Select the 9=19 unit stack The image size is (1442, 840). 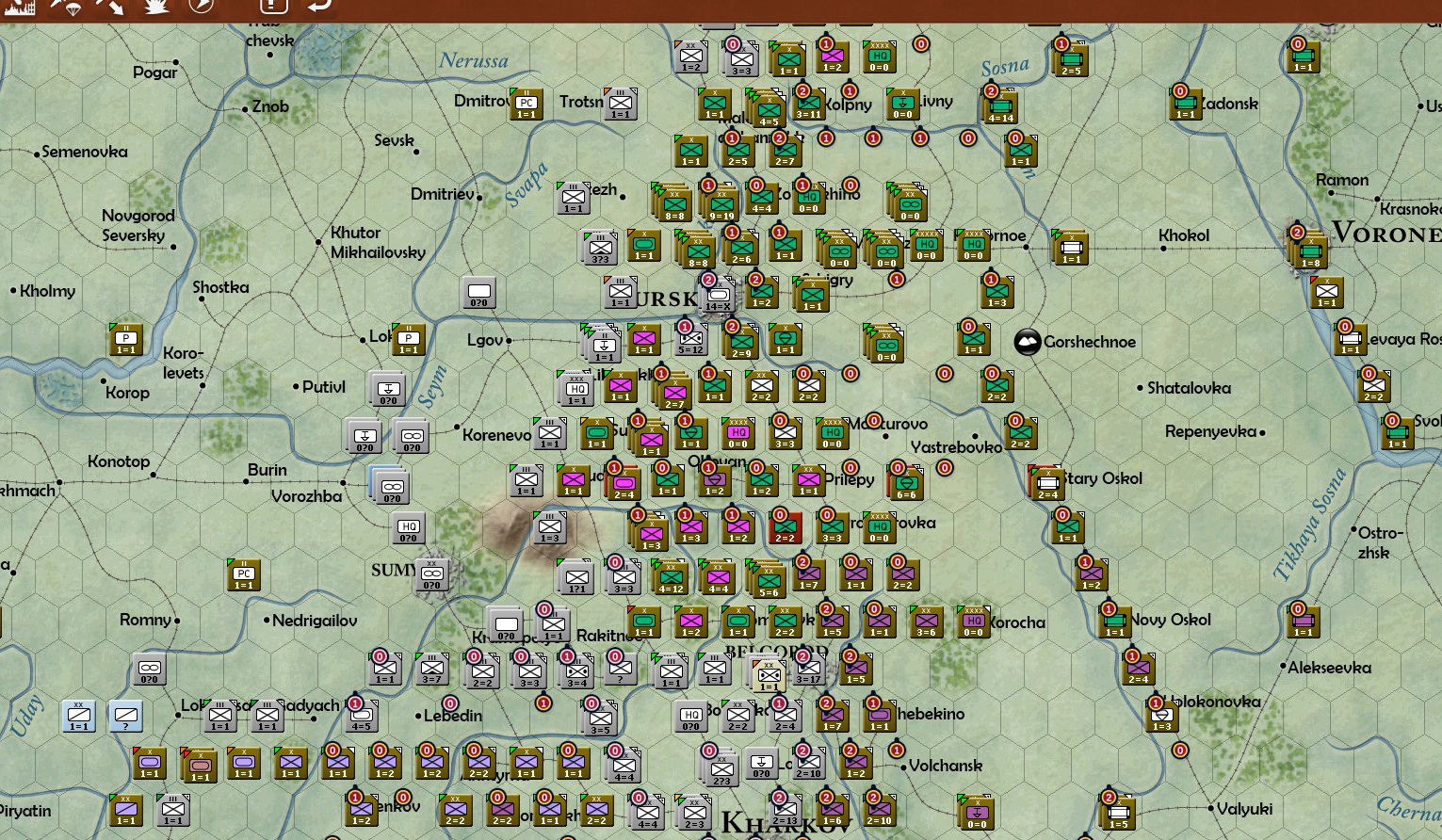721,203
